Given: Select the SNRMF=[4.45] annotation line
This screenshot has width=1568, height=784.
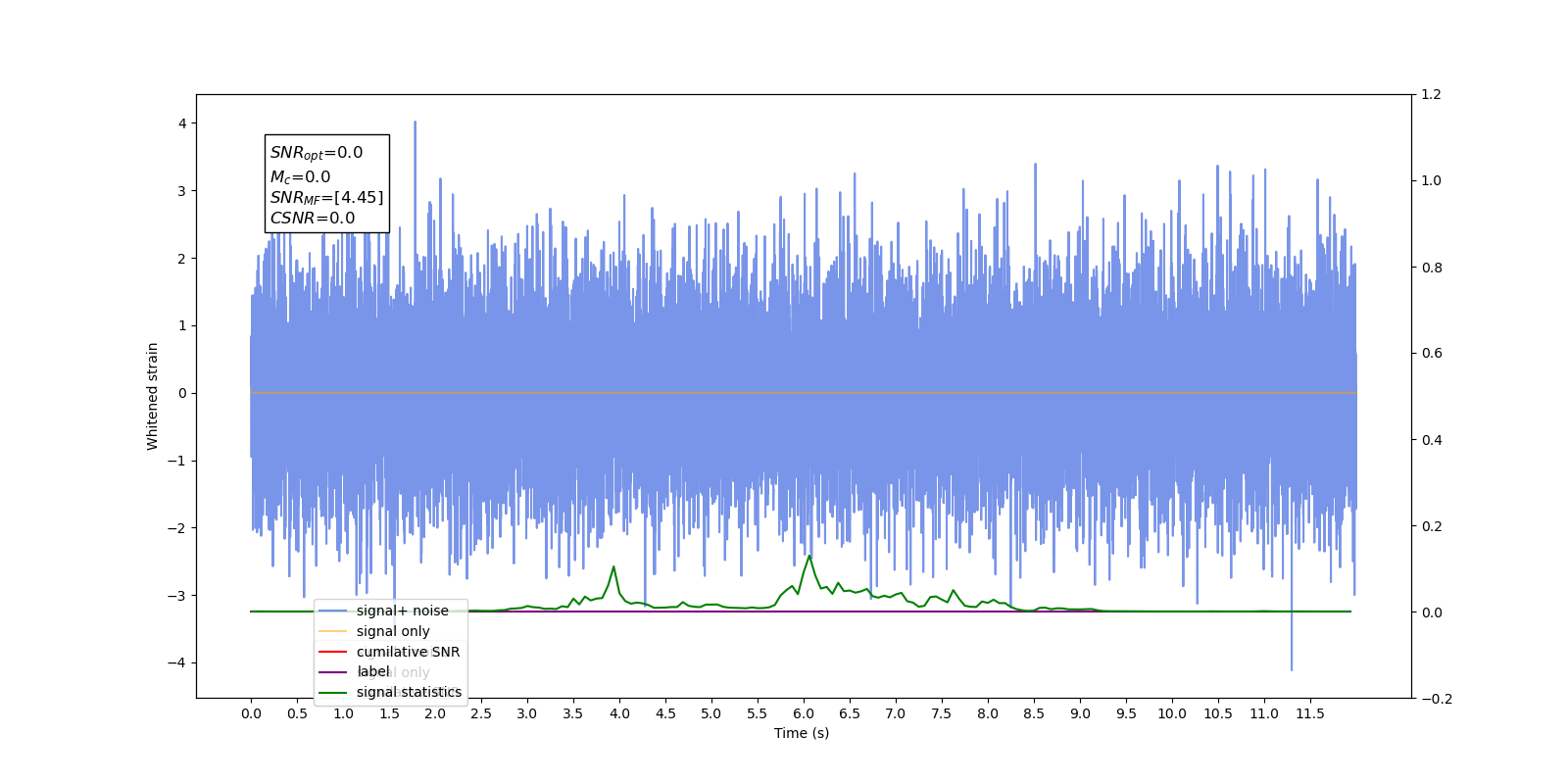Looking at the screenshot, I should (327, 198).
